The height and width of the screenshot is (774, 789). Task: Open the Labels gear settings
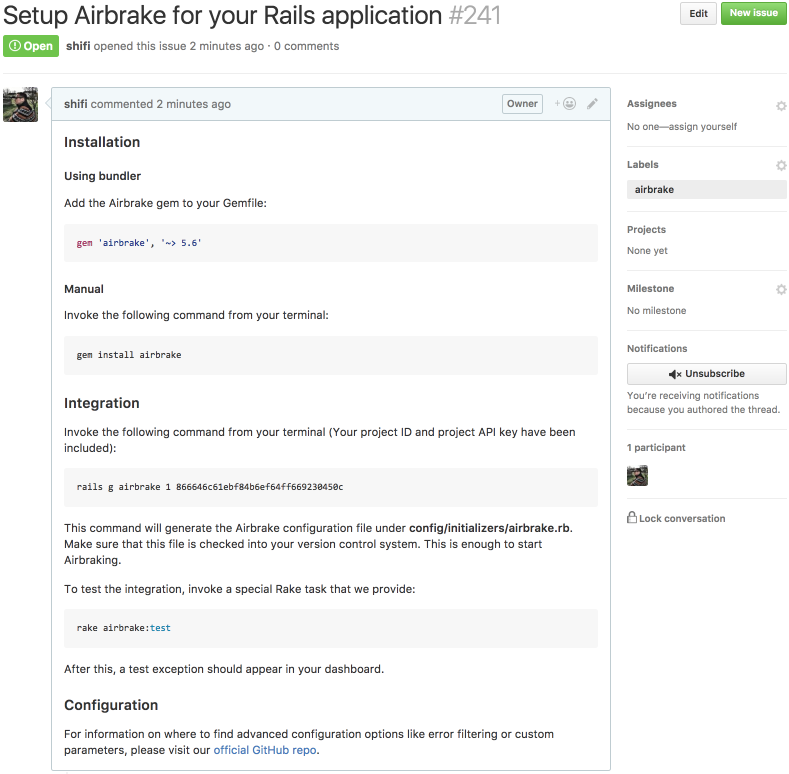coord(781,165)
